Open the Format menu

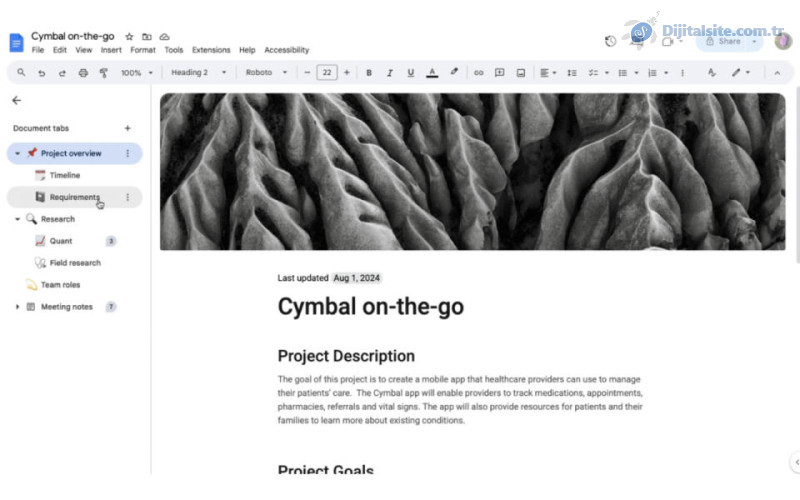coord(143,50)
